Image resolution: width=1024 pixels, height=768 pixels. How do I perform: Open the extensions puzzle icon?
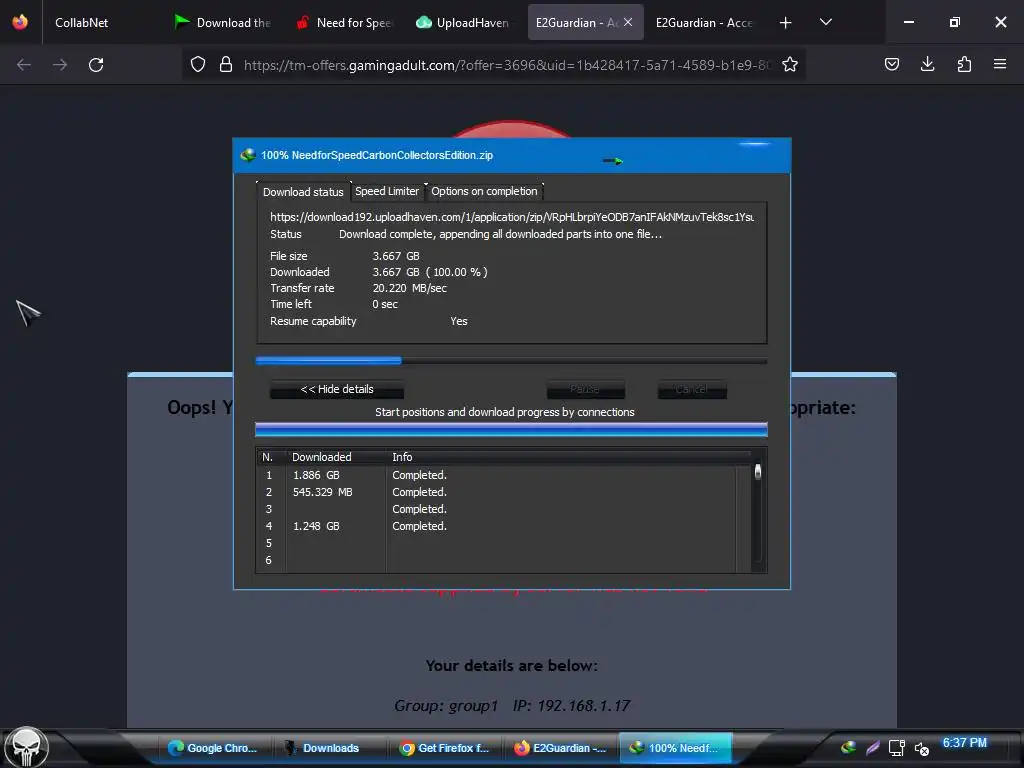964,64
